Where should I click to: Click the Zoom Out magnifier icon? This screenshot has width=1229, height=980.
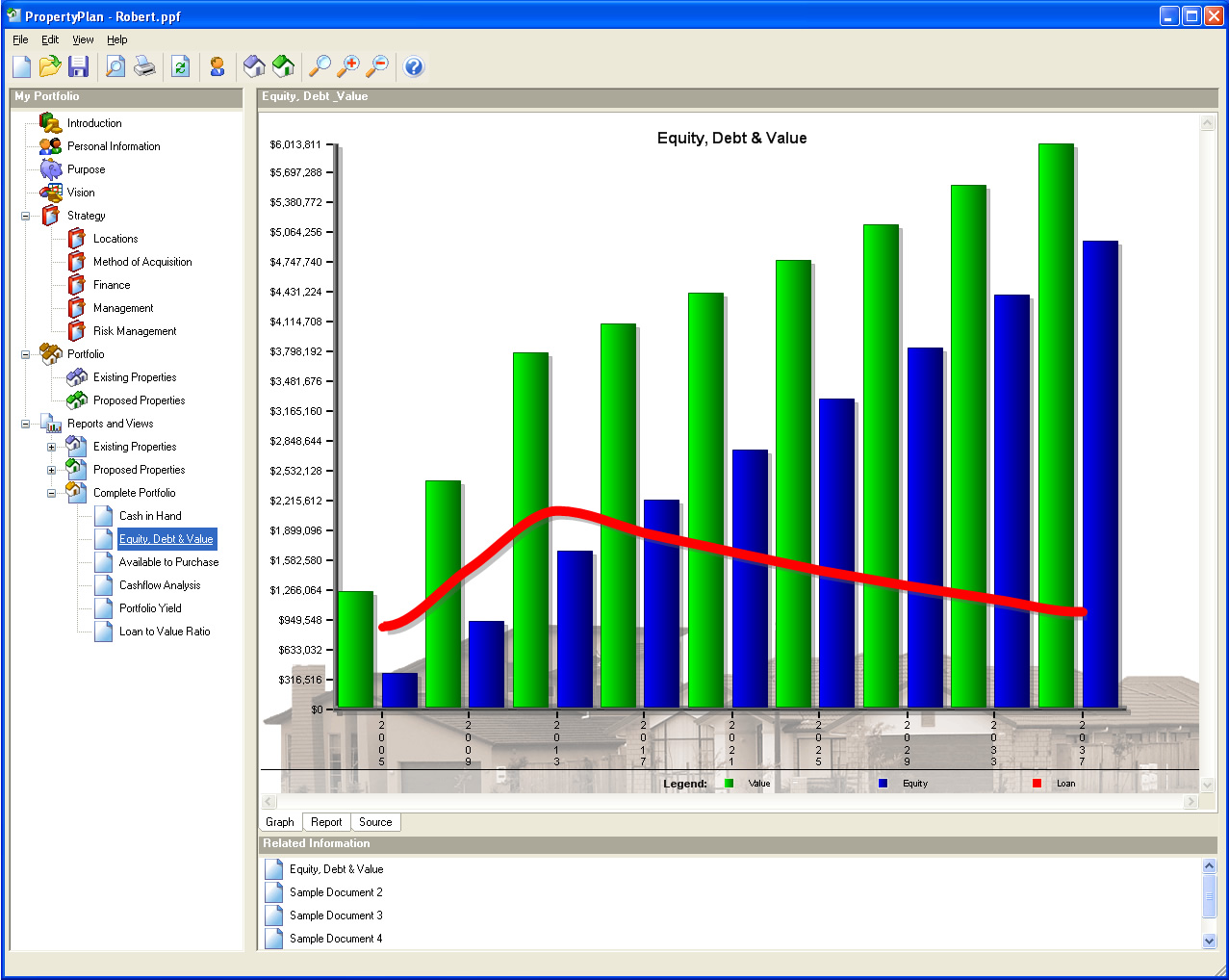[378, 66]
